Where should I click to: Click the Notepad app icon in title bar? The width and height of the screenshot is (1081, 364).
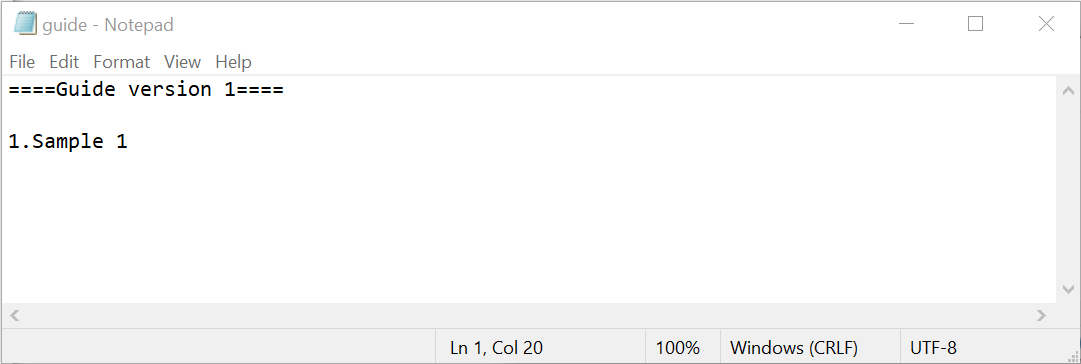pos(25,24)
